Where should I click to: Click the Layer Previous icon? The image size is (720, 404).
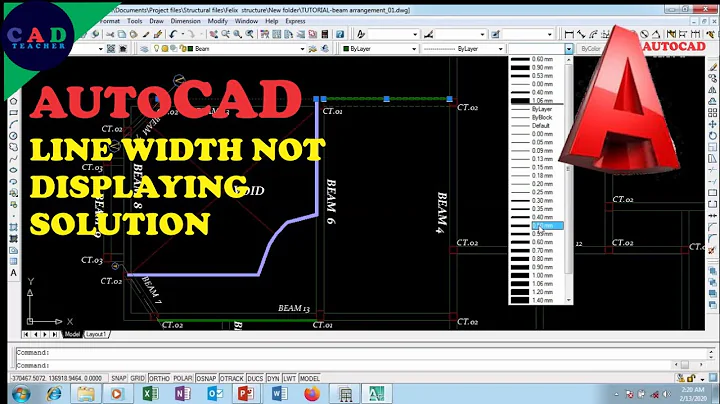coord(325,49)
